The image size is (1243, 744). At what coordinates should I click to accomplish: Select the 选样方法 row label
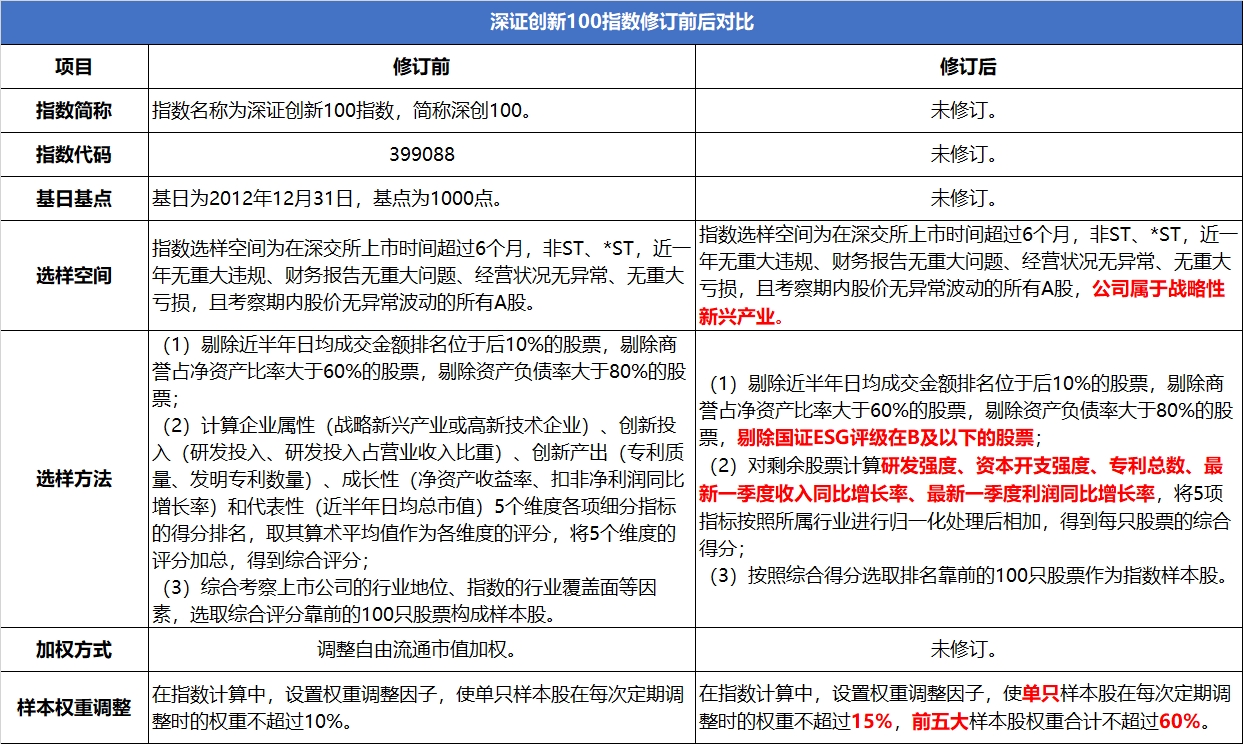(x=74, y=478)
